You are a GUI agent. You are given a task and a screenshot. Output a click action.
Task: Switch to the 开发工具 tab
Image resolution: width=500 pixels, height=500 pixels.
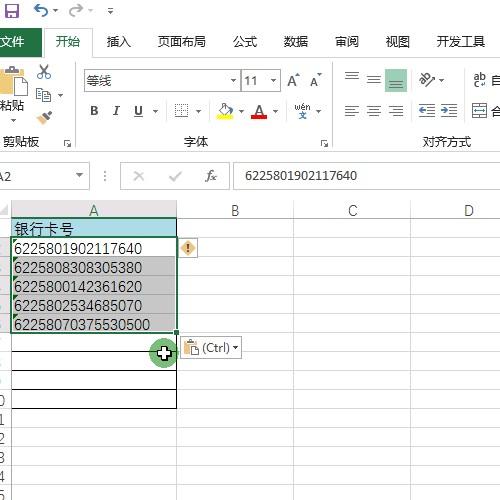point(461,42)
